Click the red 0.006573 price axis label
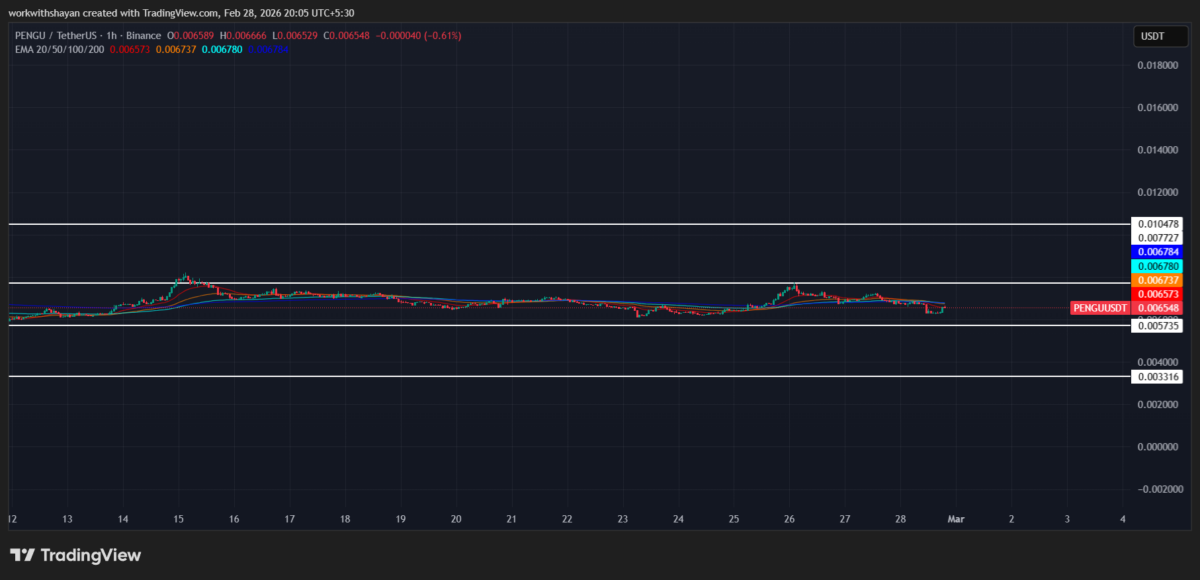This screenshot has width=1200, height=580. pos(1157,294)
